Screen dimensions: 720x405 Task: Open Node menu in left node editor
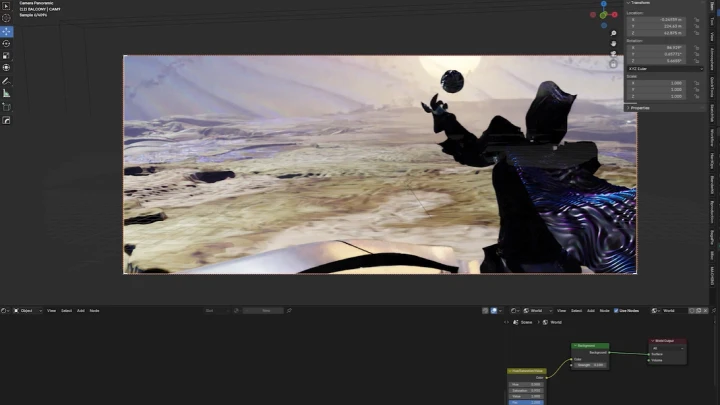point(95,311)
